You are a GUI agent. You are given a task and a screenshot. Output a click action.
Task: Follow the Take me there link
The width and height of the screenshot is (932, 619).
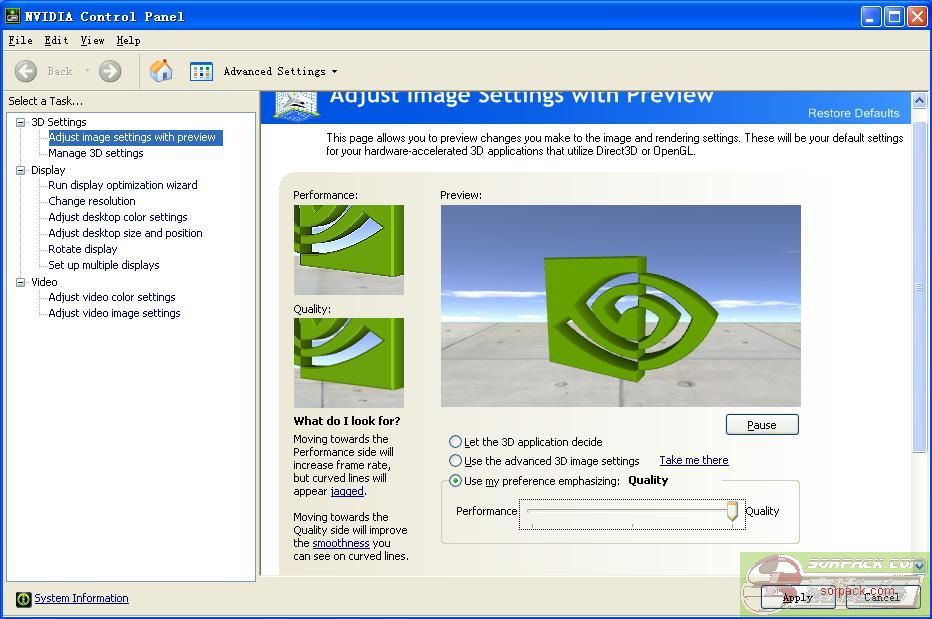(693, 460)
